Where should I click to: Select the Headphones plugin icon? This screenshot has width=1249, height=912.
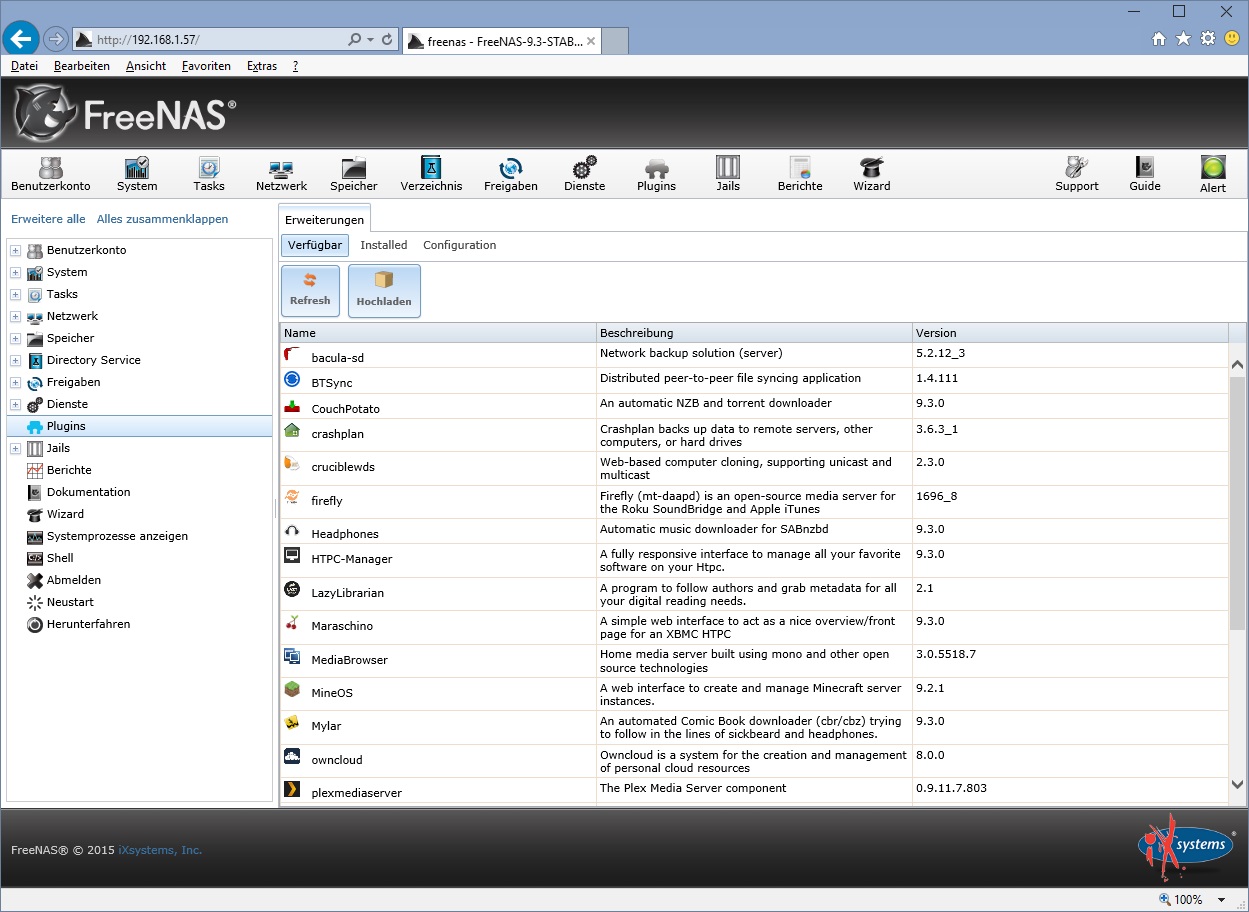[x=292, y=530]
